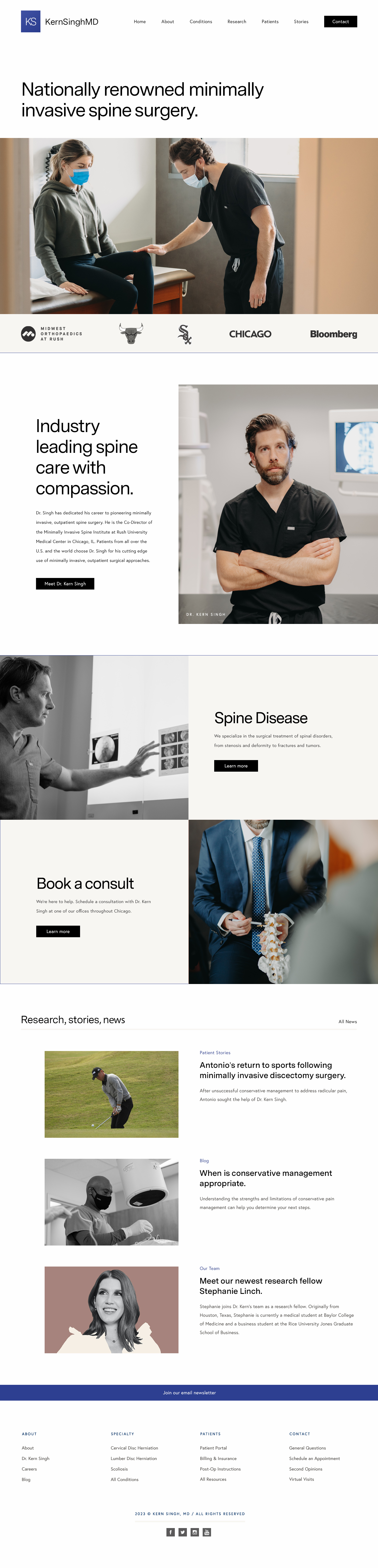
Task: Click Learn more under Spine Disease
Action: (x=236, y=765)
